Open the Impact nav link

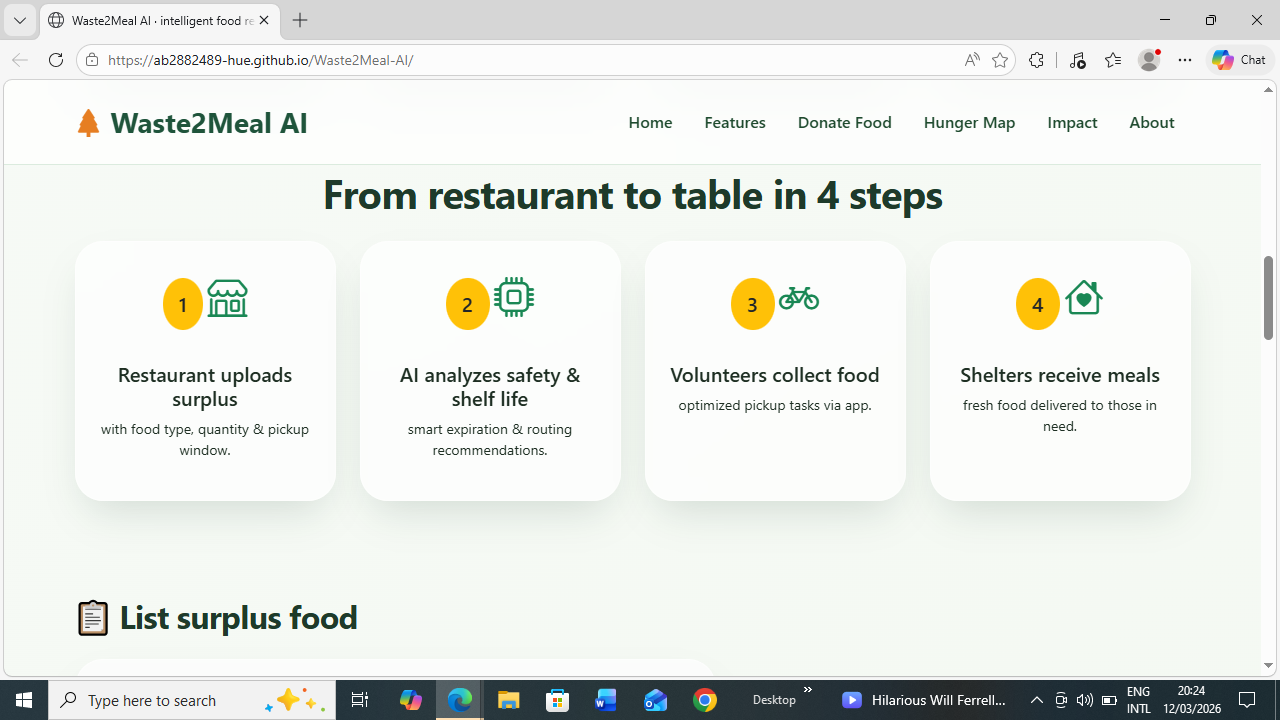coord(1072,122)
